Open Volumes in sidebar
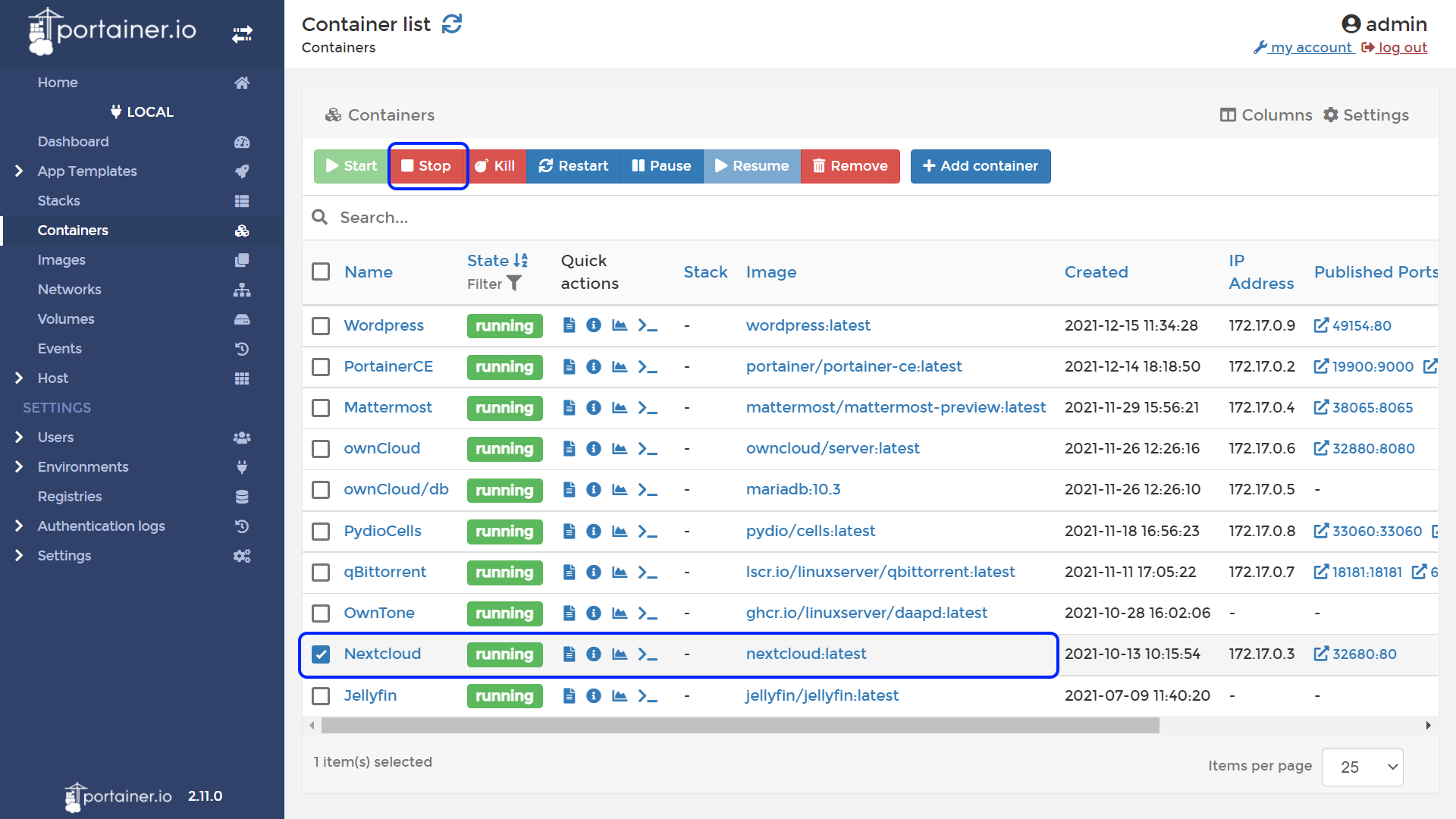The width and height of the screenshot is (1456, 819). tap(66, 319)
